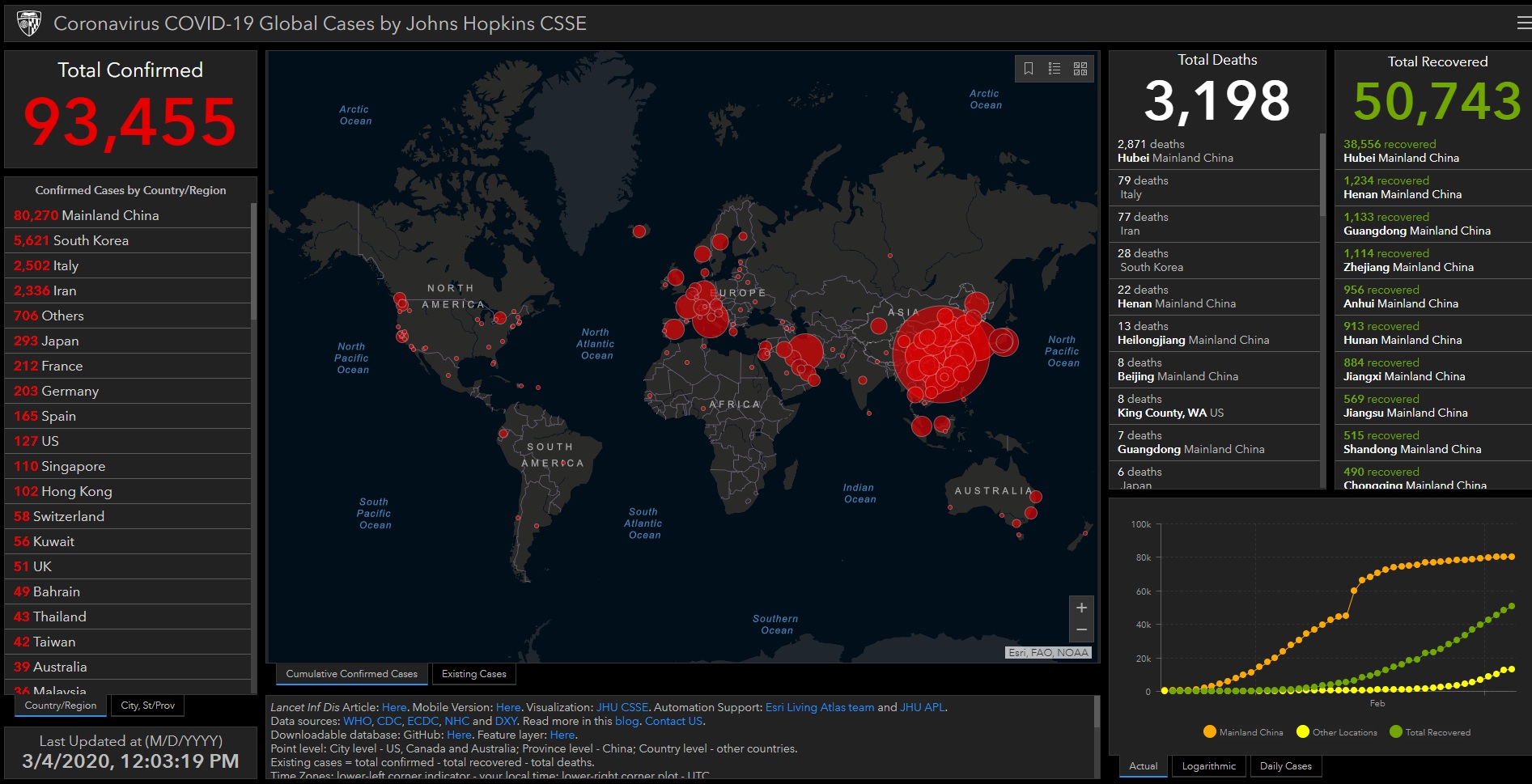This screenshot has height=784, width=1532.
Task: Click the info text panel scrollbar
Action: (x=1097, y=712)
